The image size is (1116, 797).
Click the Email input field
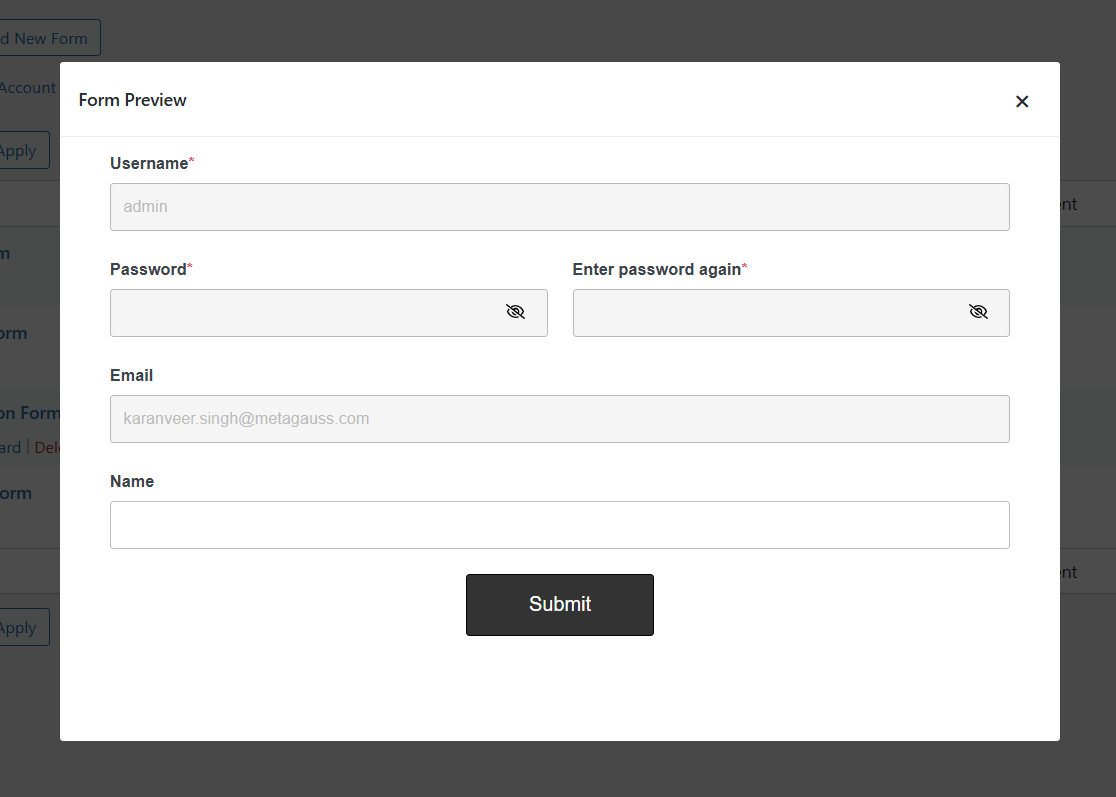[559, 419]
